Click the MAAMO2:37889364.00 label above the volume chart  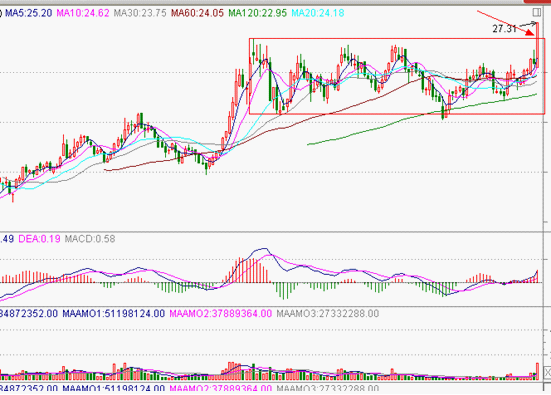tap(221, 313)
